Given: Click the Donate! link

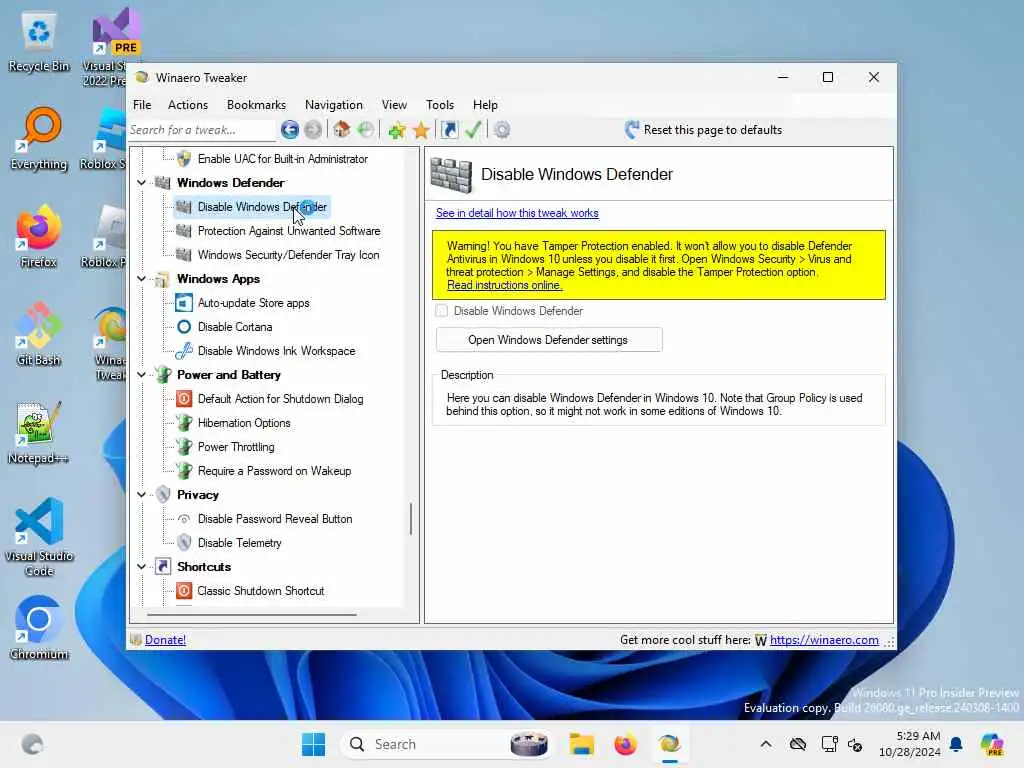Looking at the screenshot, I should point(165,640).
